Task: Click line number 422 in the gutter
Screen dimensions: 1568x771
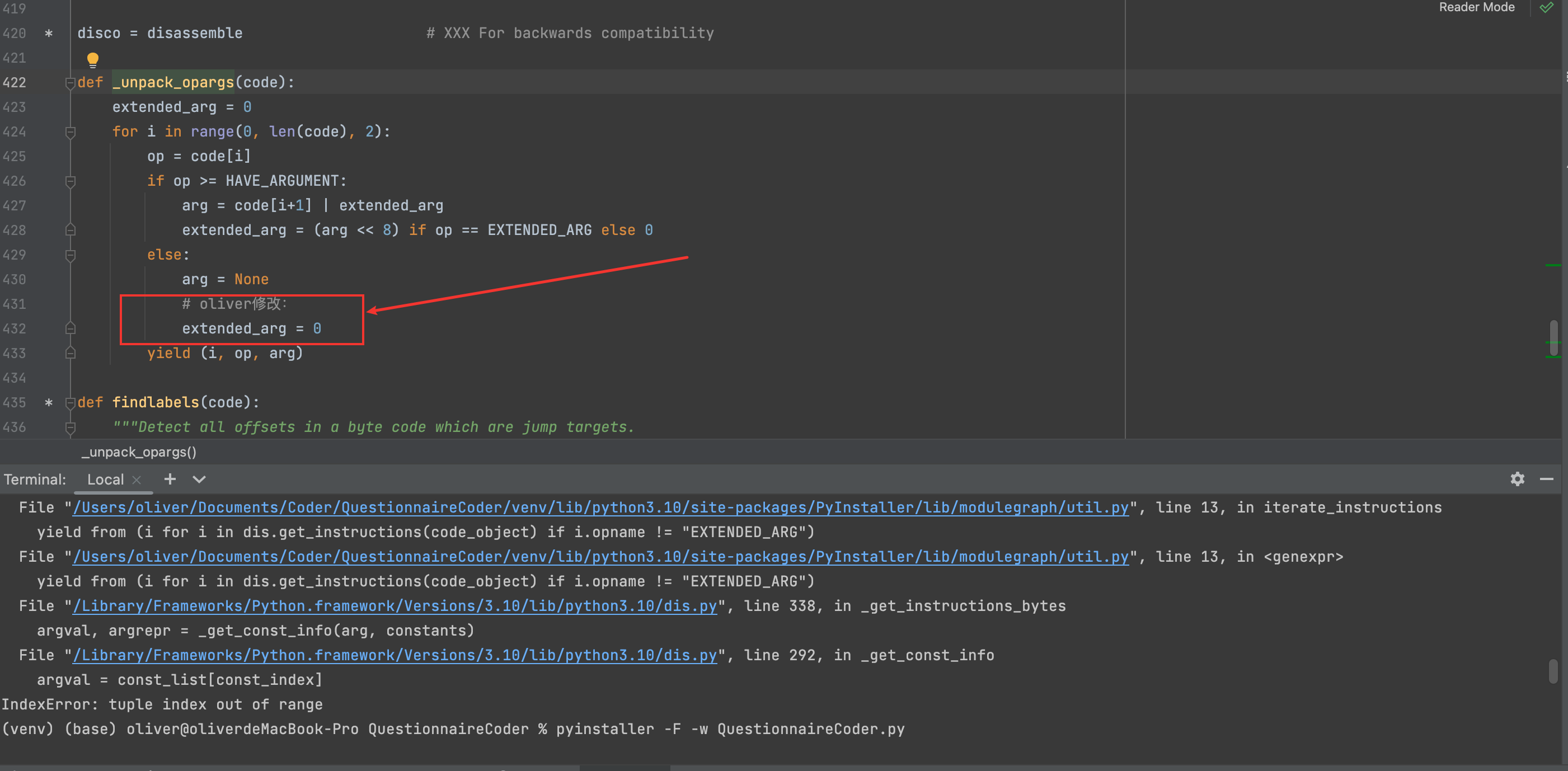Action: [15, 82]
